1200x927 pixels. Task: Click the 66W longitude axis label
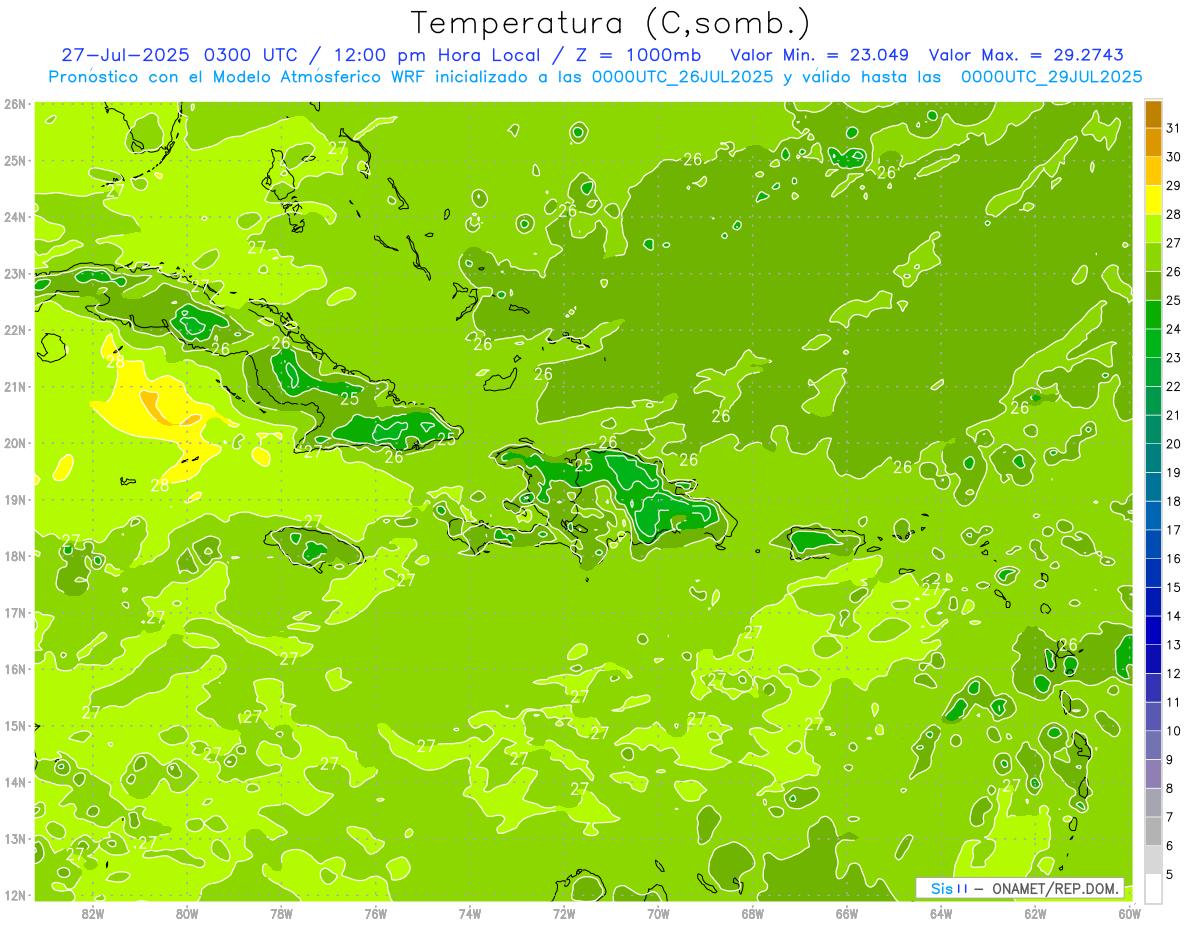(847, 912)
